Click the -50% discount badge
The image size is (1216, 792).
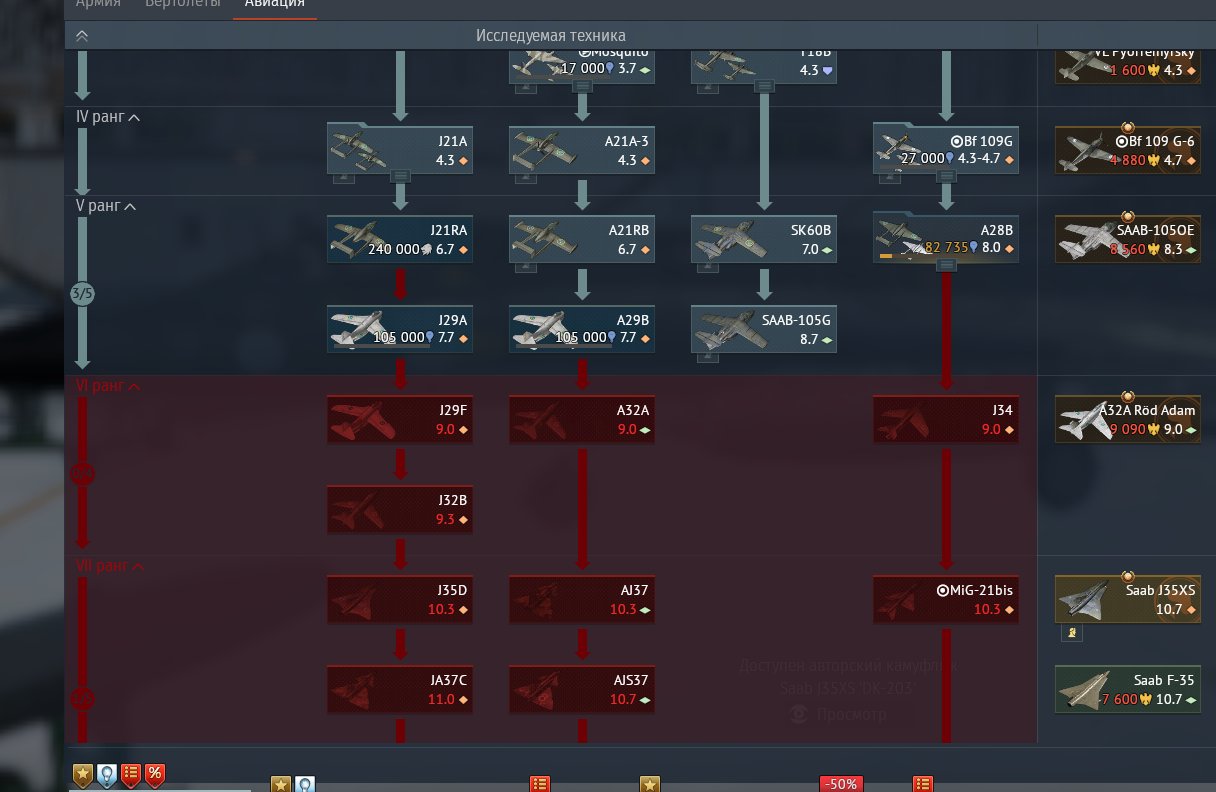839,784
